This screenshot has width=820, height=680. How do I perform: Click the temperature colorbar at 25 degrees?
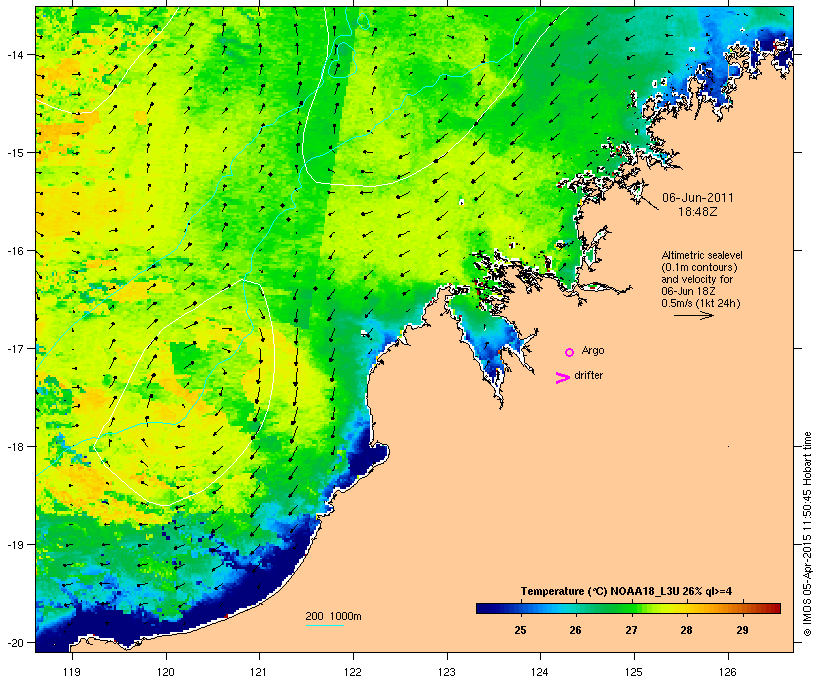(x=520, y=608)
